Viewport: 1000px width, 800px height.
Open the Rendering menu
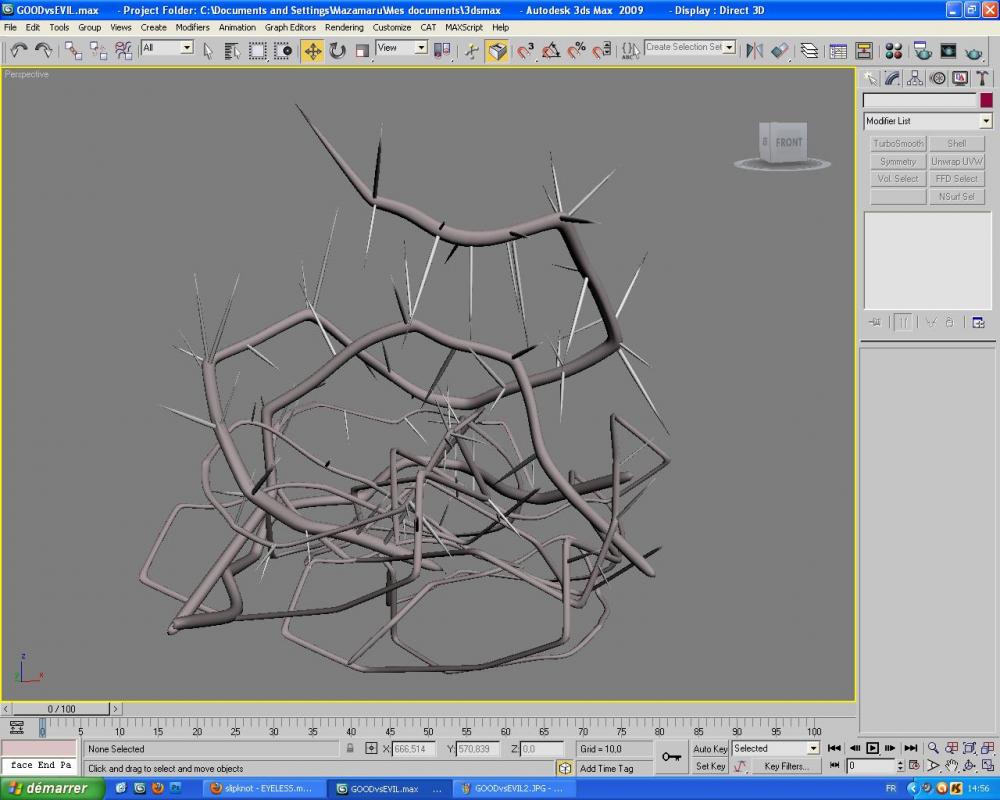[x=344, y=27]
